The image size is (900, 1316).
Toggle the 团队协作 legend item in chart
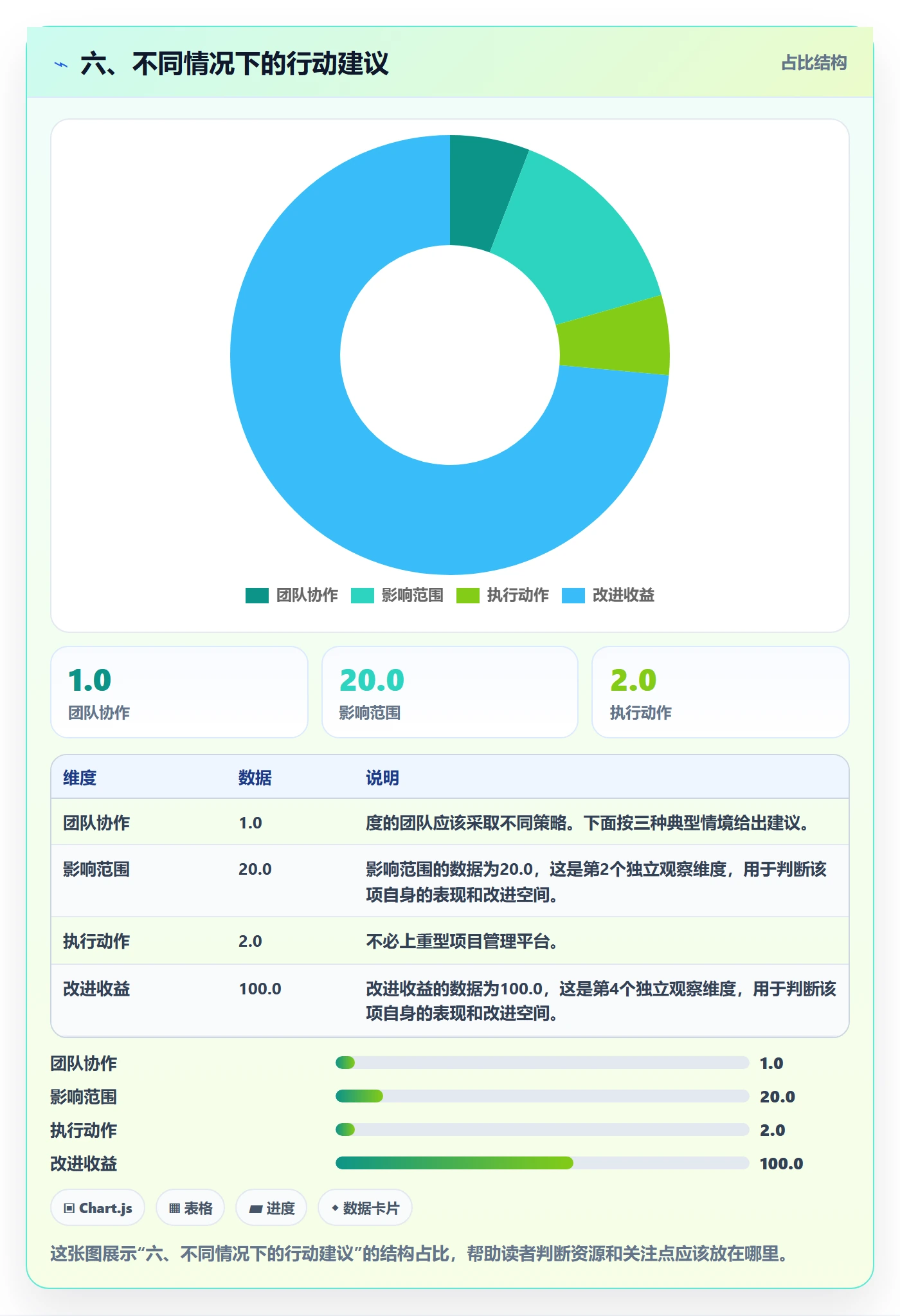click(x=292, y=595)
